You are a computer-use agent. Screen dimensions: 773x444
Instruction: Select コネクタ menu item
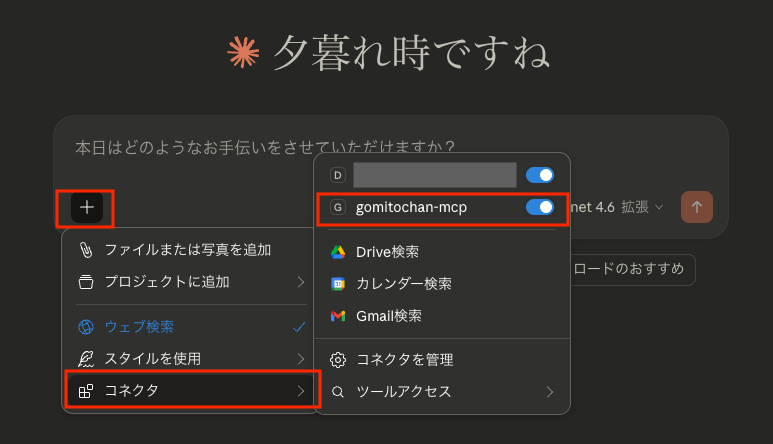[191, 391]
